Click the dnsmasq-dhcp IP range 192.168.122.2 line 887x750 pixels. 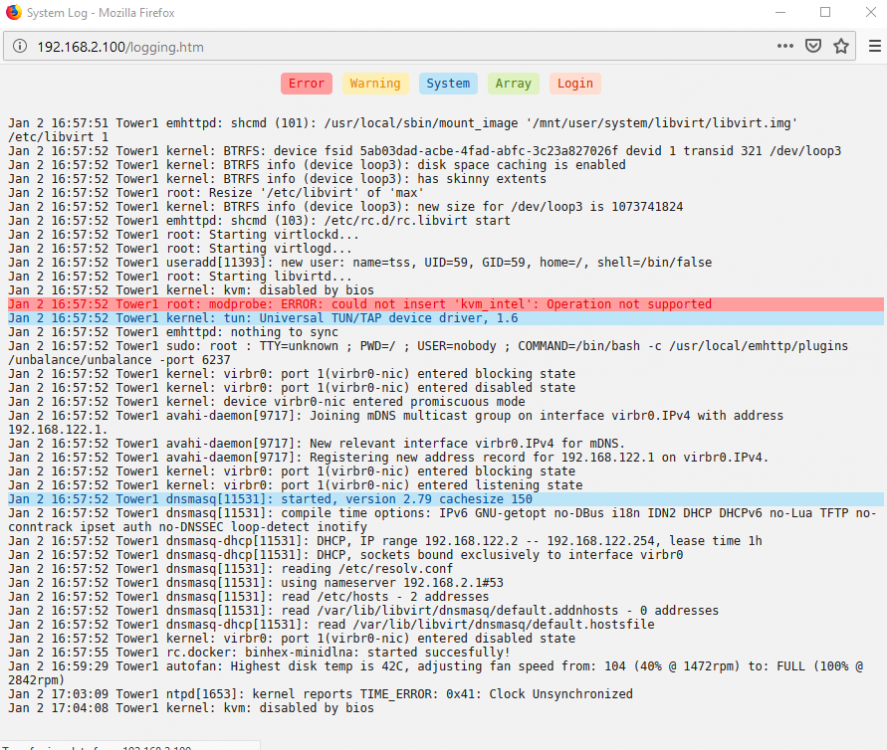point(385,541)
